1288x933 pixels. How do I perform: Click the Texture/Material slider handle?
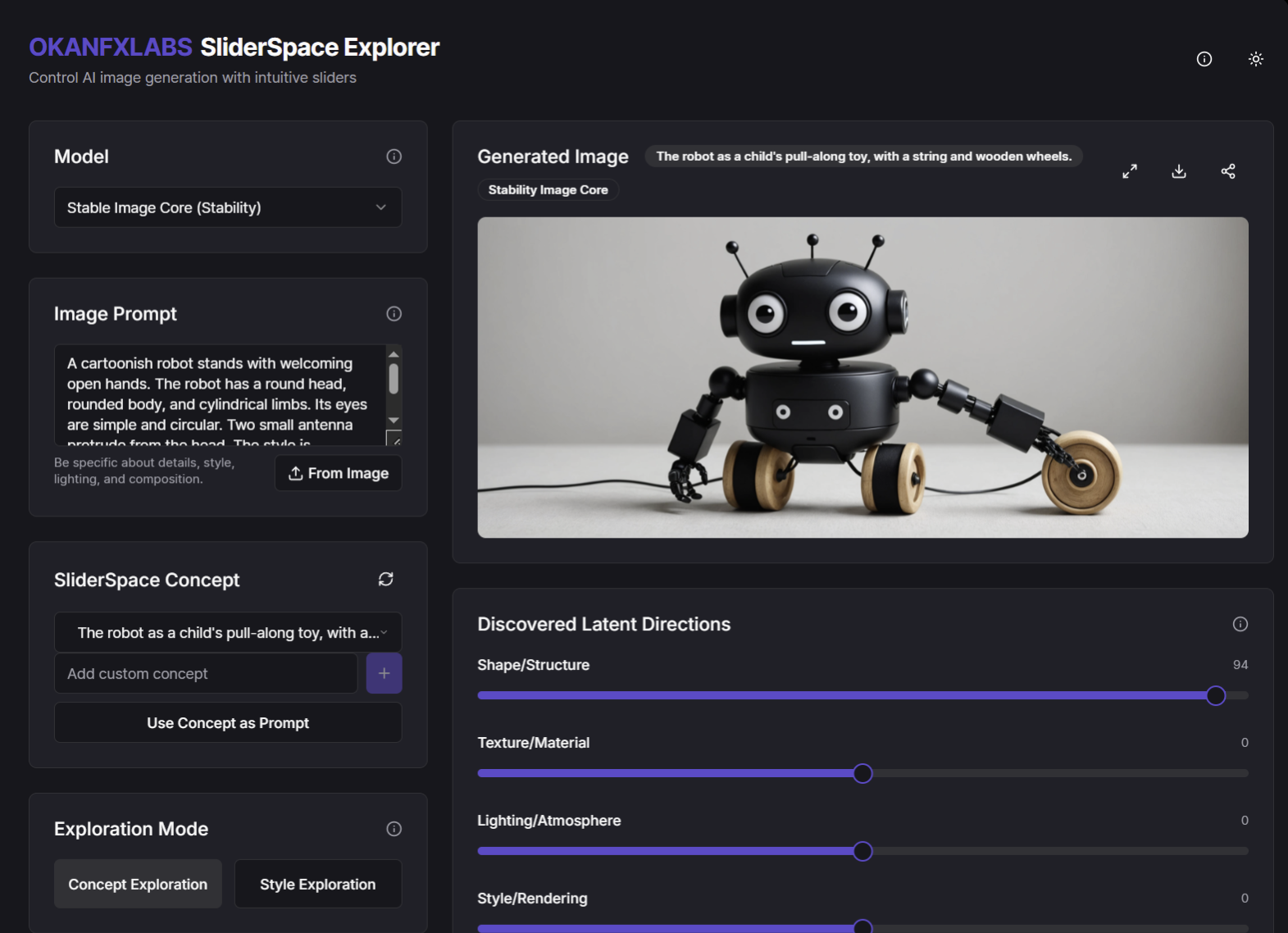(x=862, y=773)
